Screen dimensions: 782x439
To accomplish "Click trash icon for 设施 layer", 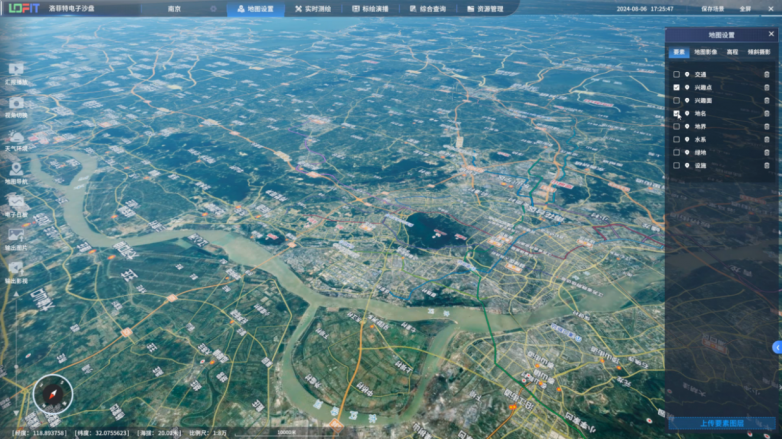I will pos(767,165).
